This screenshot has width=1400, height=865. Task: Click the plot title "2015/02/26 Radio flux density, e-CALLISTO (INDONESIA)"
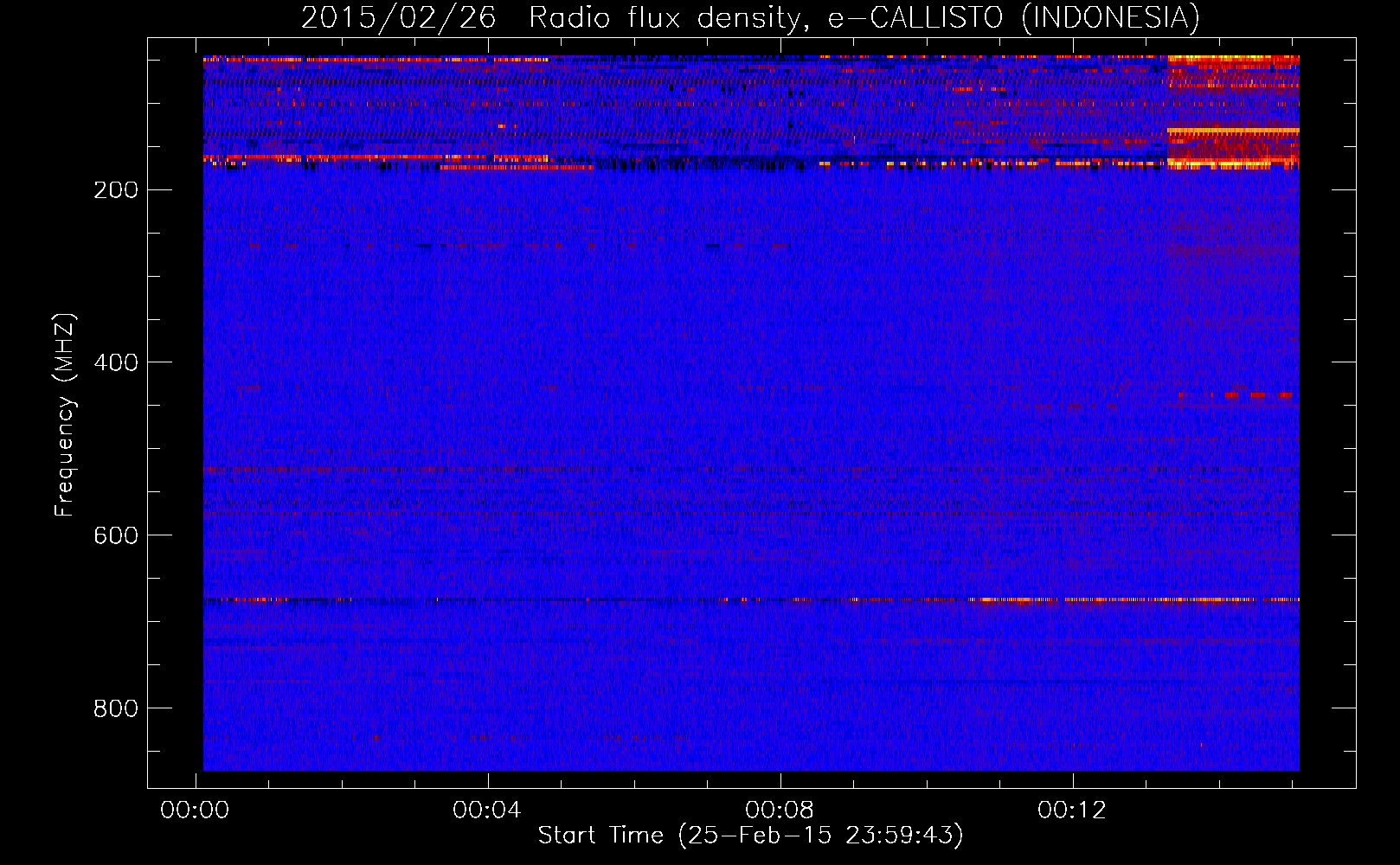(x=750, y=17)
